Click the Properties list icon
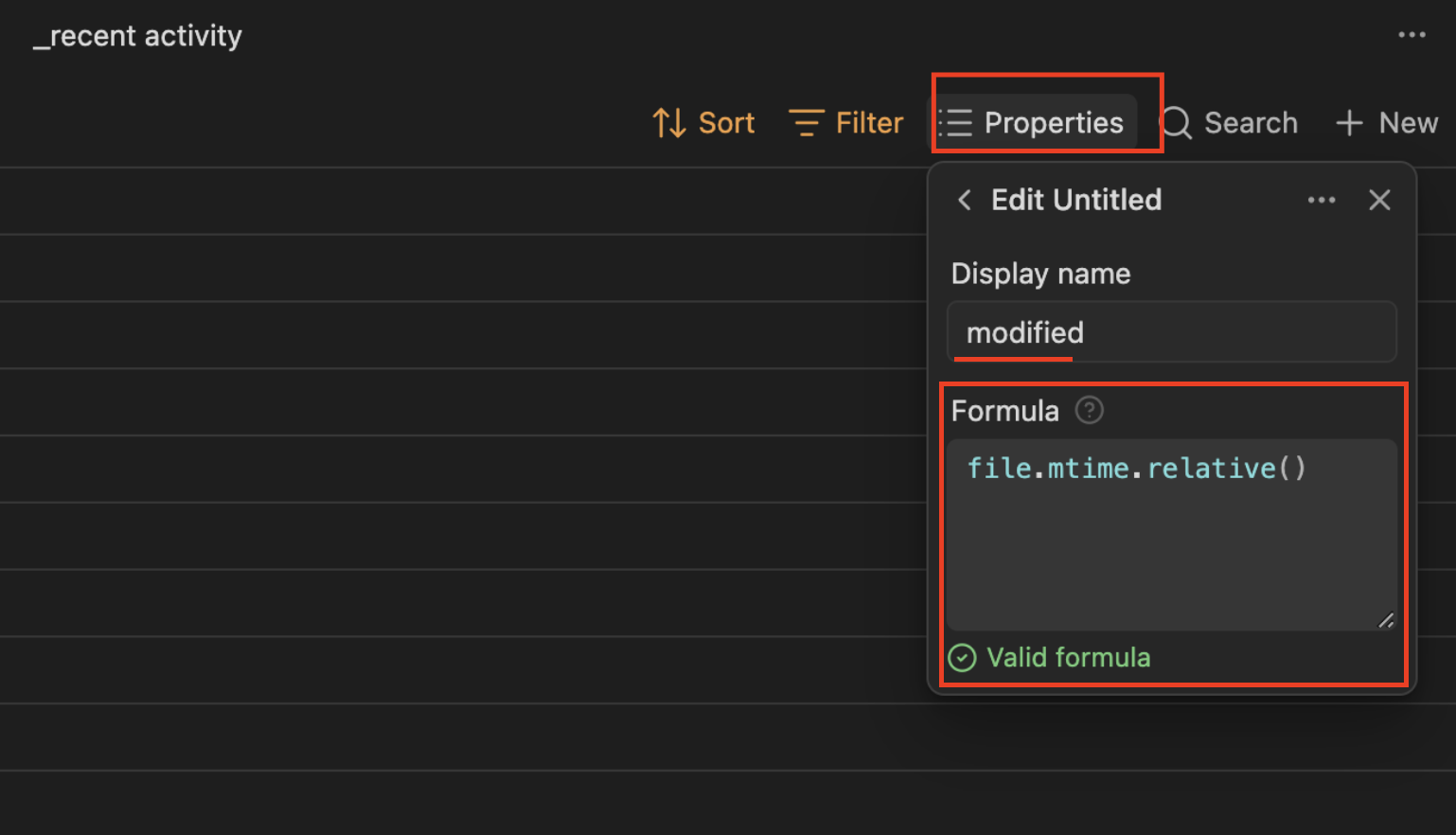 [x=955, y=122]
